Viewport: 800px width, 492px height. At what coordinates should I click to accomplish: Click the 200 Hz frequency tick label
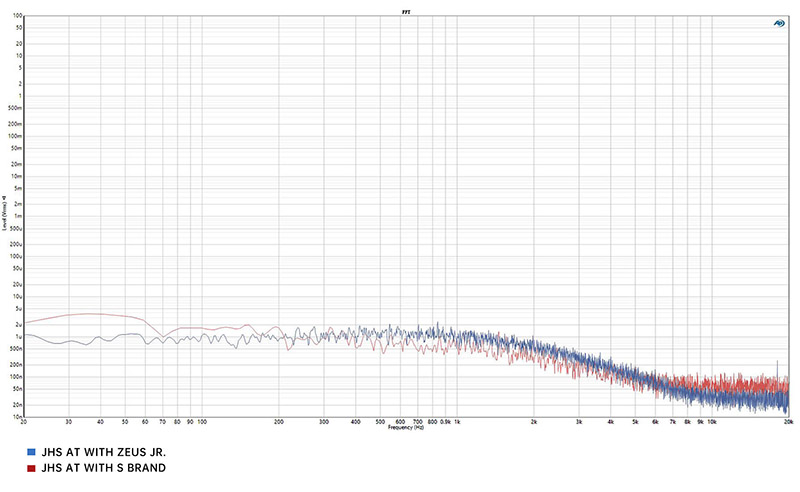(x=279, y=422)
